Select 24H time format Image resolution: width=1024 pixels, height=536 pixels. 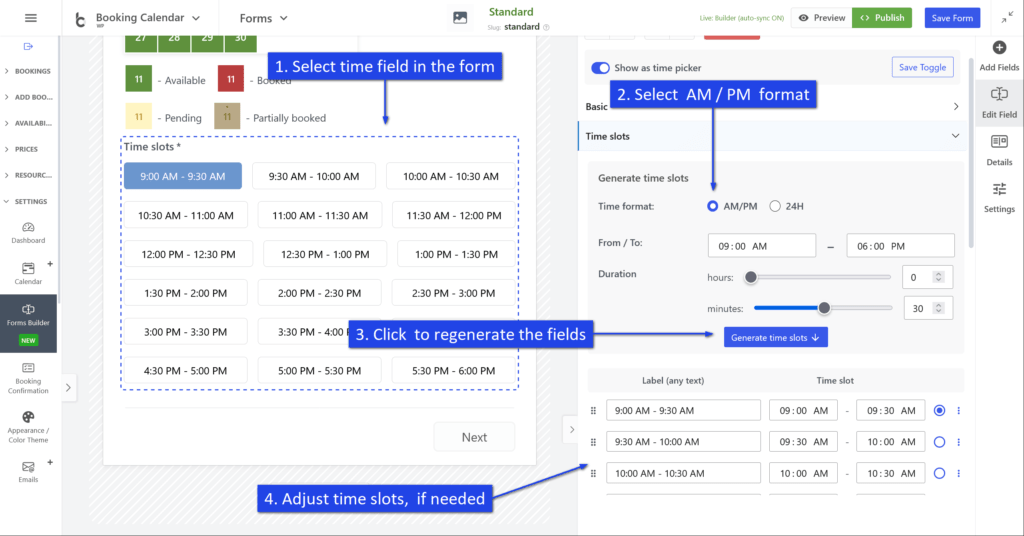tap(775, 206)
